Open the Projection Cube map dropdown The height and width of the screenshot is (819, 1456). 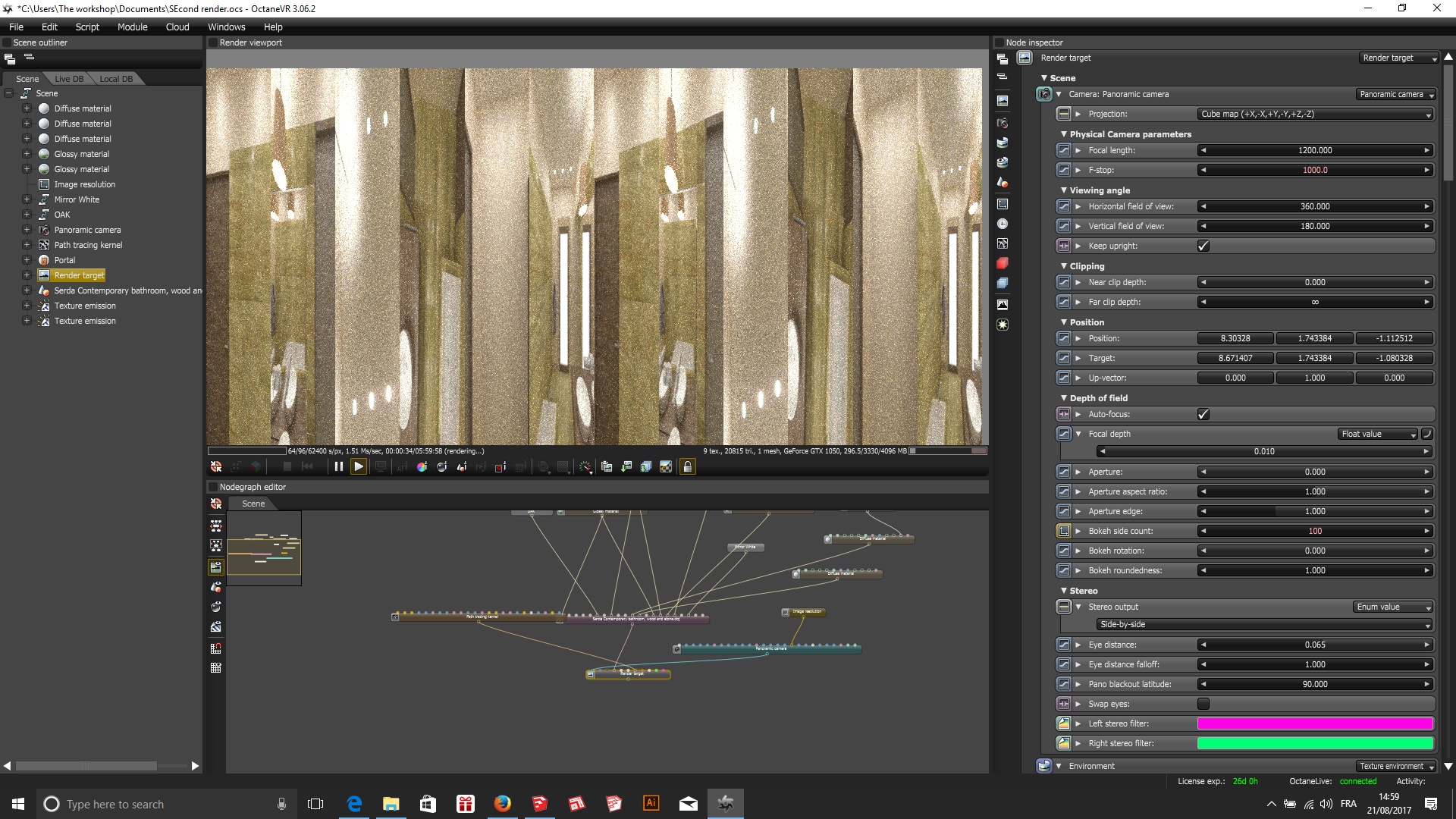(1316, 114)
